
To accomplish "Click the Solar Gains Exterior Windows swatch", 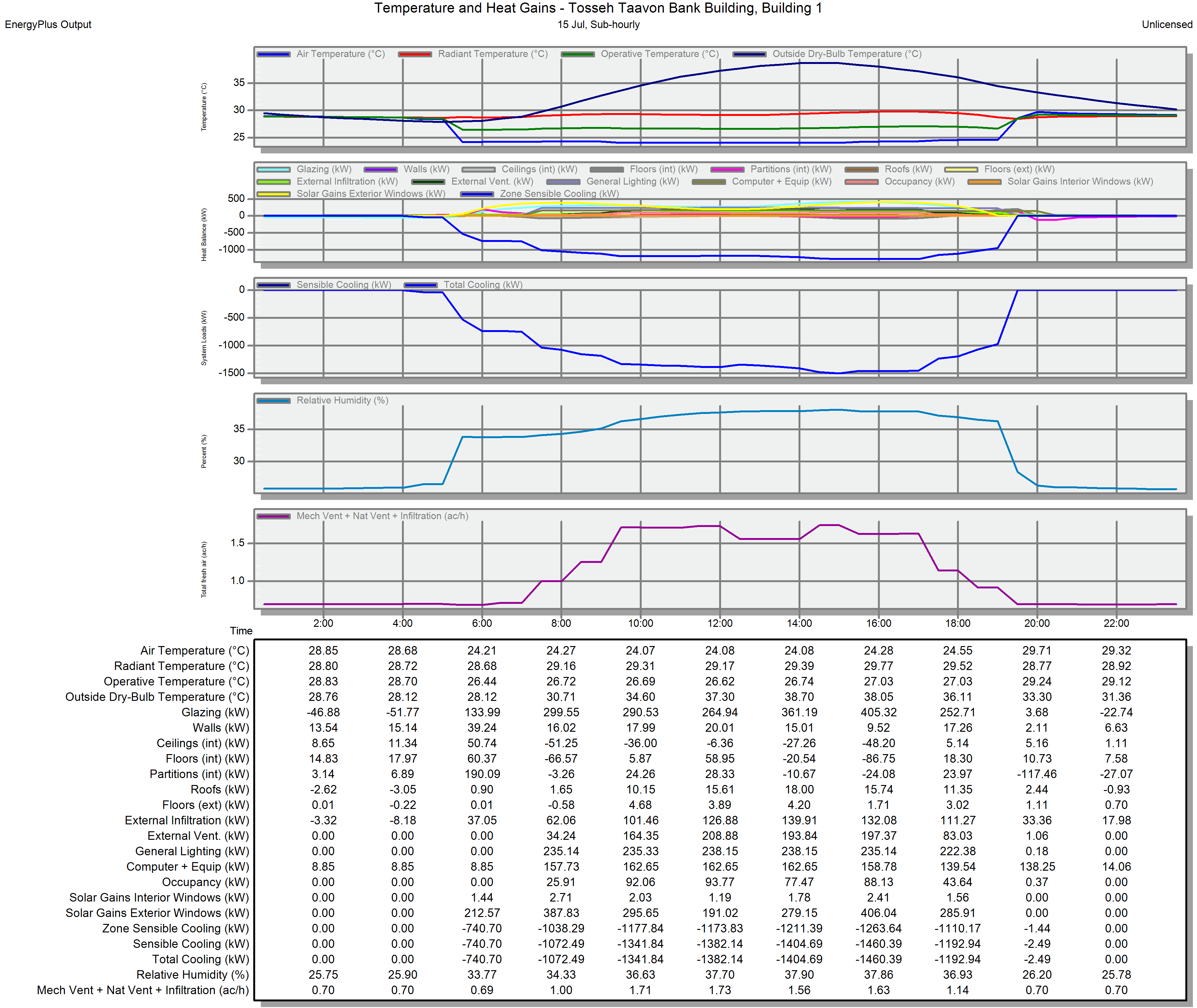I will [273, 194].
